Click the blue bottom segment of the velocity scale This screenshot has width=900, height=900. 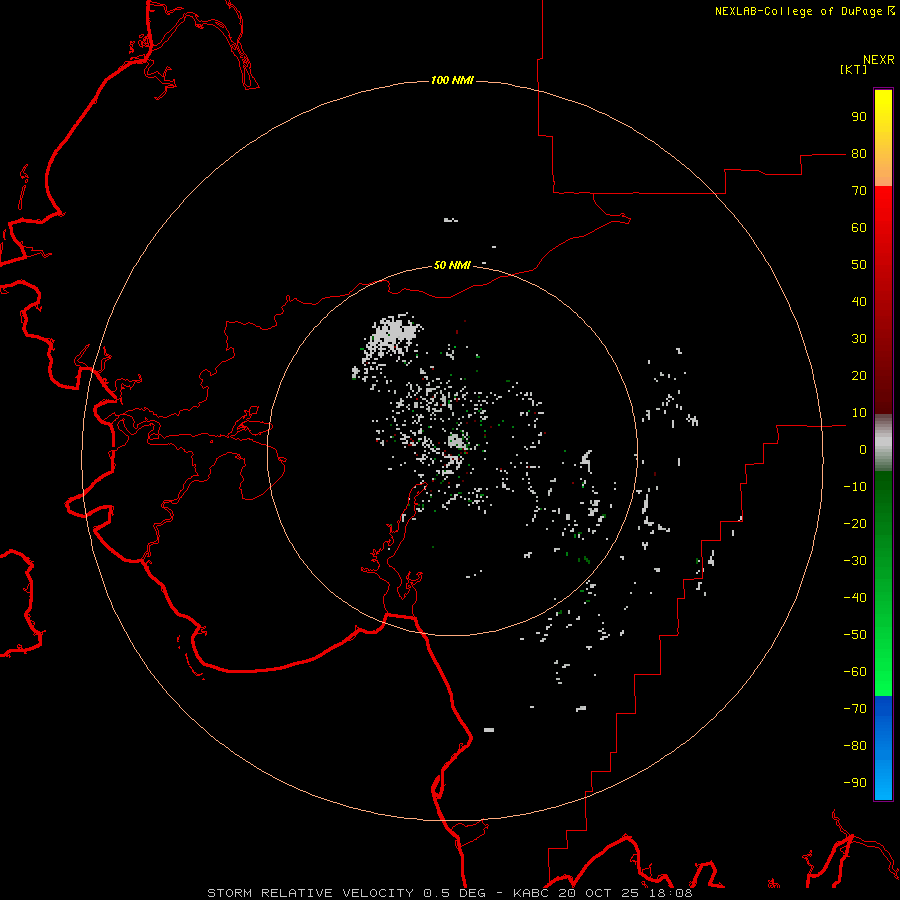tap(883, 748)
